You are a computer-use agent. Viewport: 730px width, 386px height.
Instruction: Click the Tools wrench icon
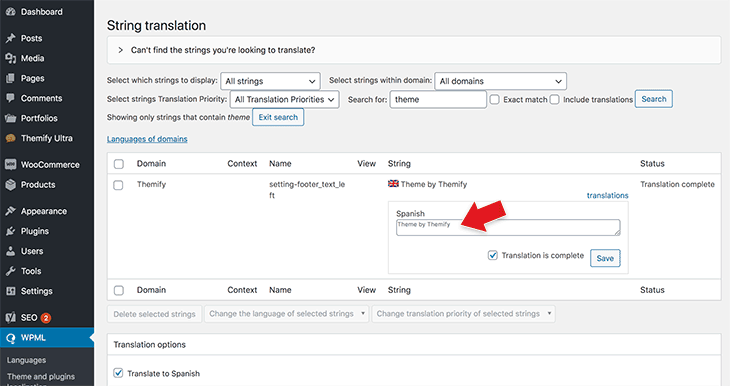[10, 271]
